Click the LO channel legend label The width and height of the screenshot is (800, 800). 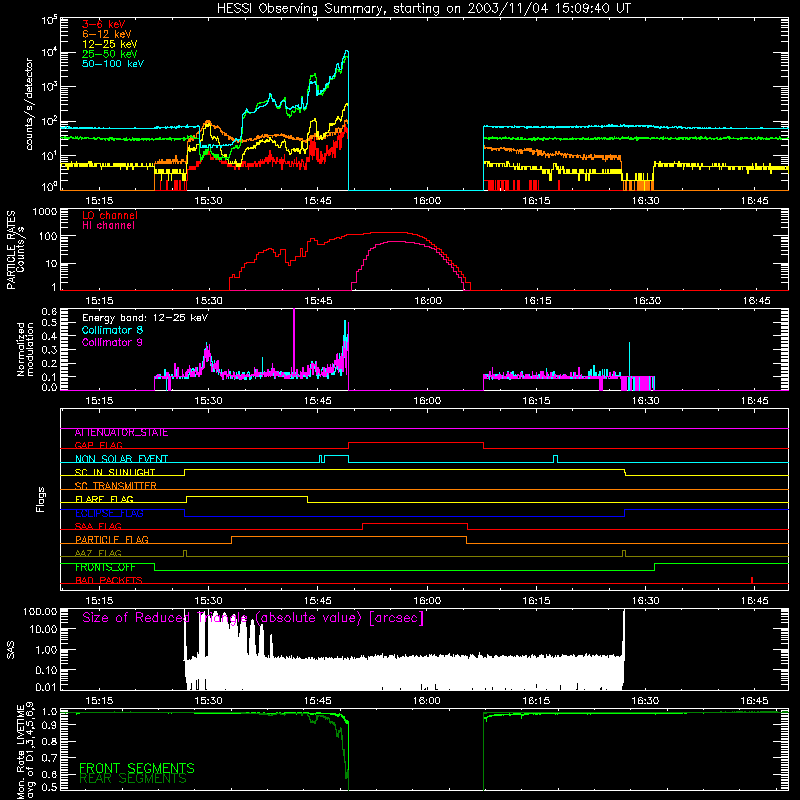pyautogui.click(x=110, y=215)
